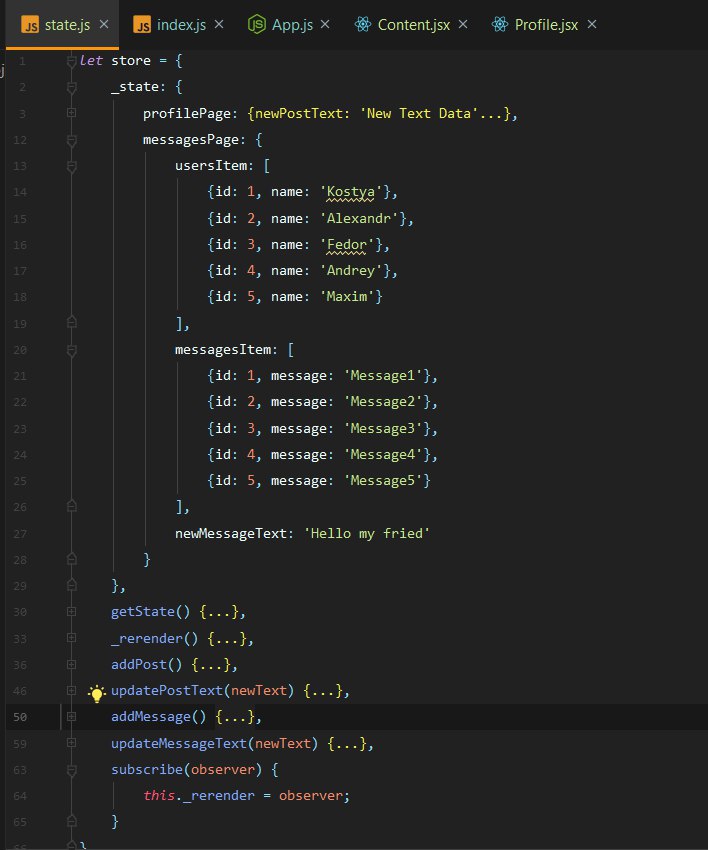This screenshot has height=850, width=708.
Task: Click the React icon on Profile.jsx tab
Action: tap(500, 24)
